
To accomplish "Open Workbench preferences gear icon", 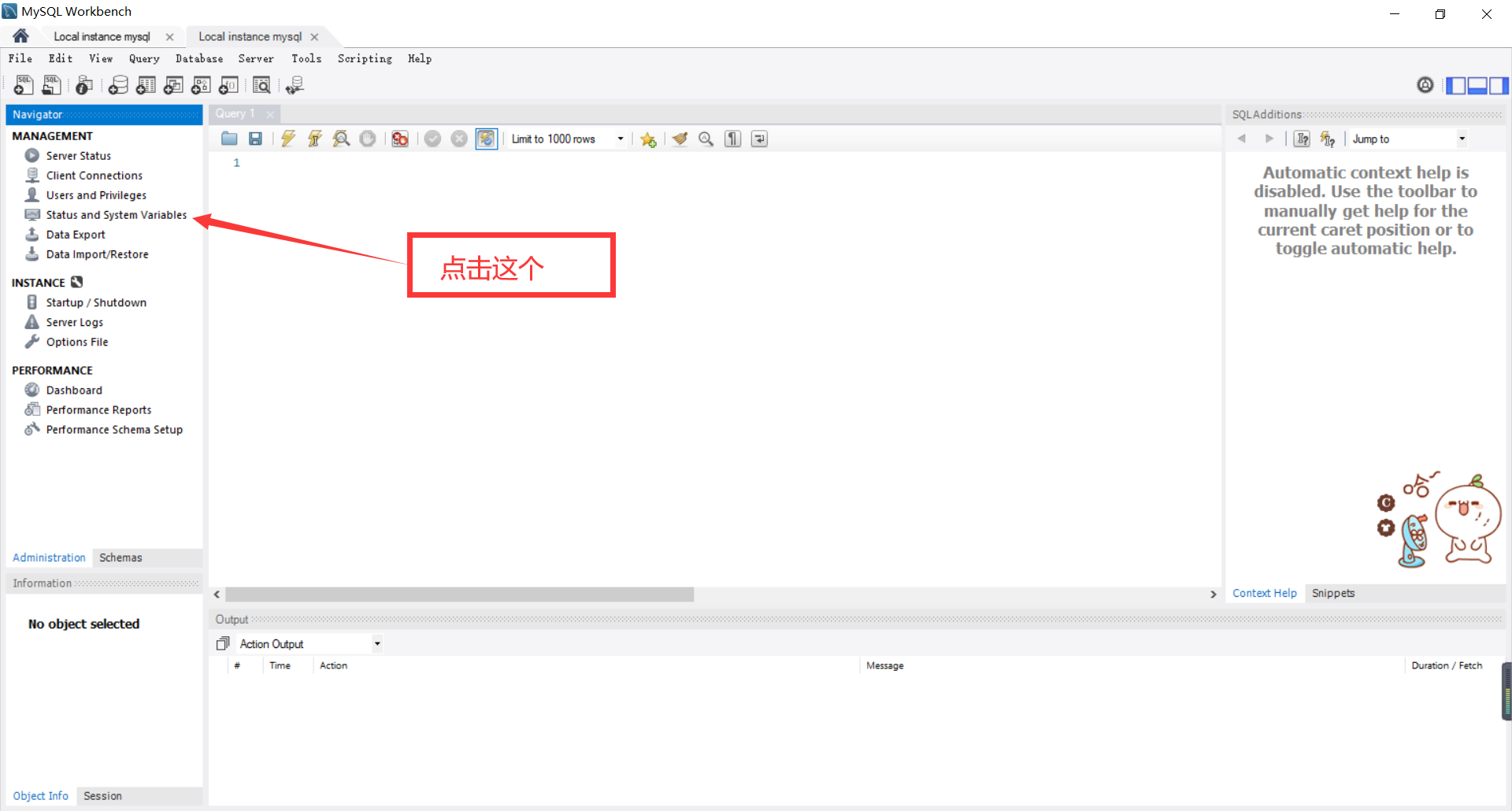I will (x=1425, y=84).
